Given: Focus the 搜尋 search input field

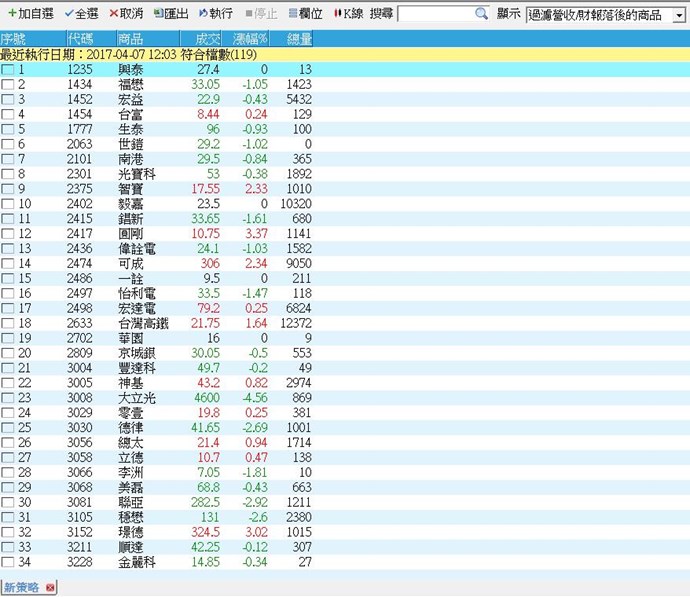Looking at the screenshot, I should point(434,14).
